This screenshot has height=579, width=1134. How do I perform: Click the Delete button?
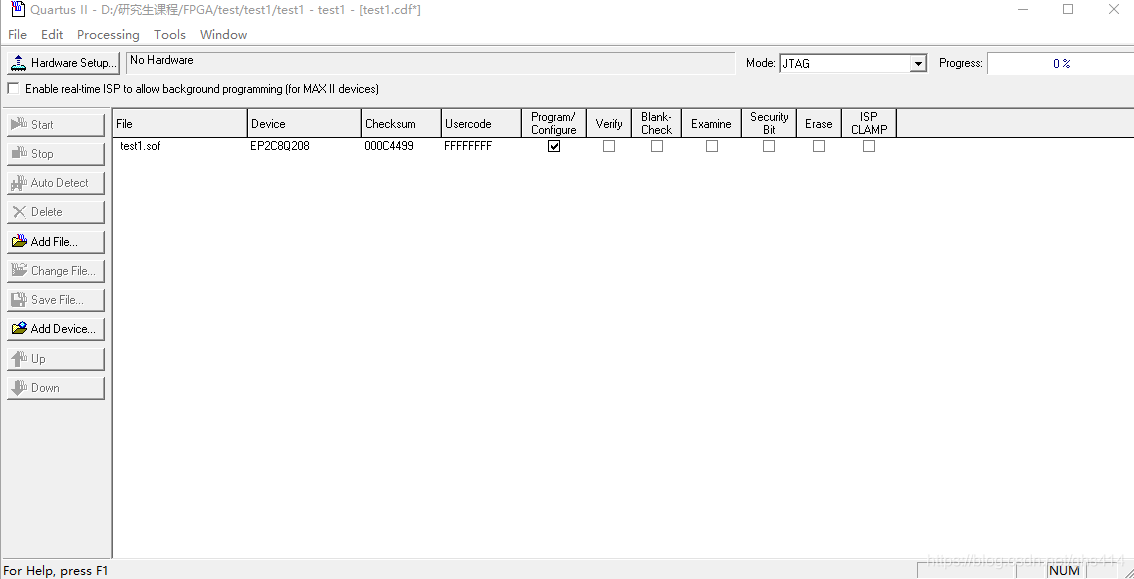pos(56,212)
